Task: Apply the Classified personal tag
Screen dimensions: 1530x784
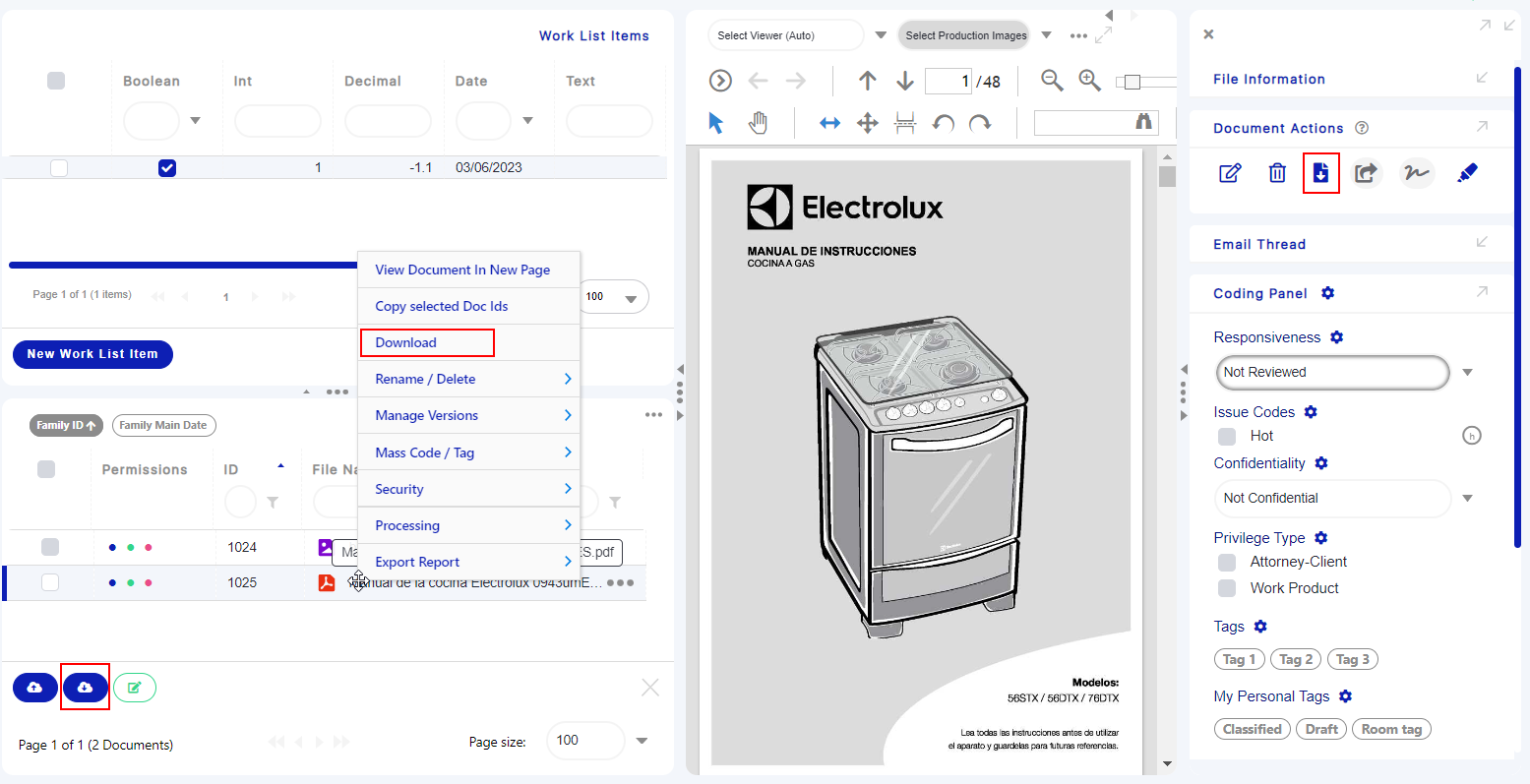Action: pos(1253,729)
